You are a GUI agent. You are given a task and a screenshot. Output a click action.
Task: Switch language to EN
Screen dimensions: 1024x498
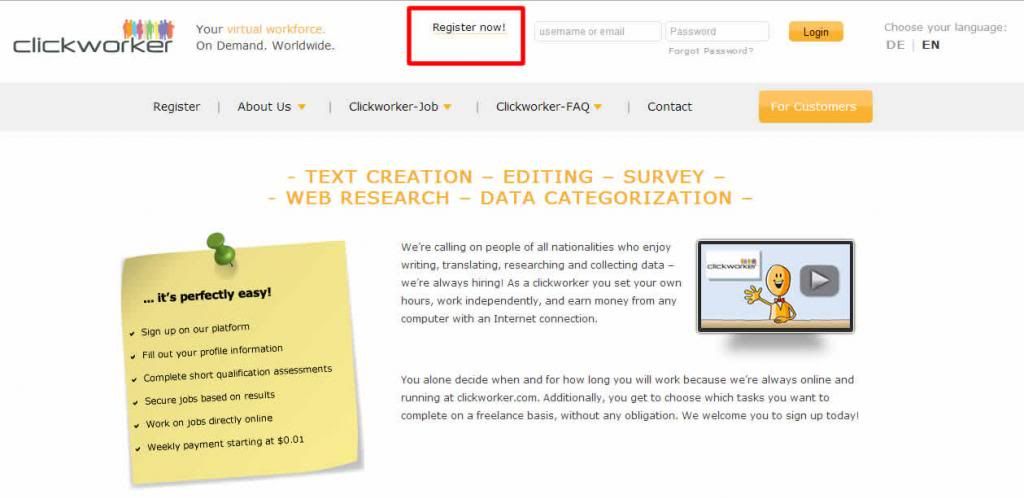pyautogui.click(x=931, y=45)
